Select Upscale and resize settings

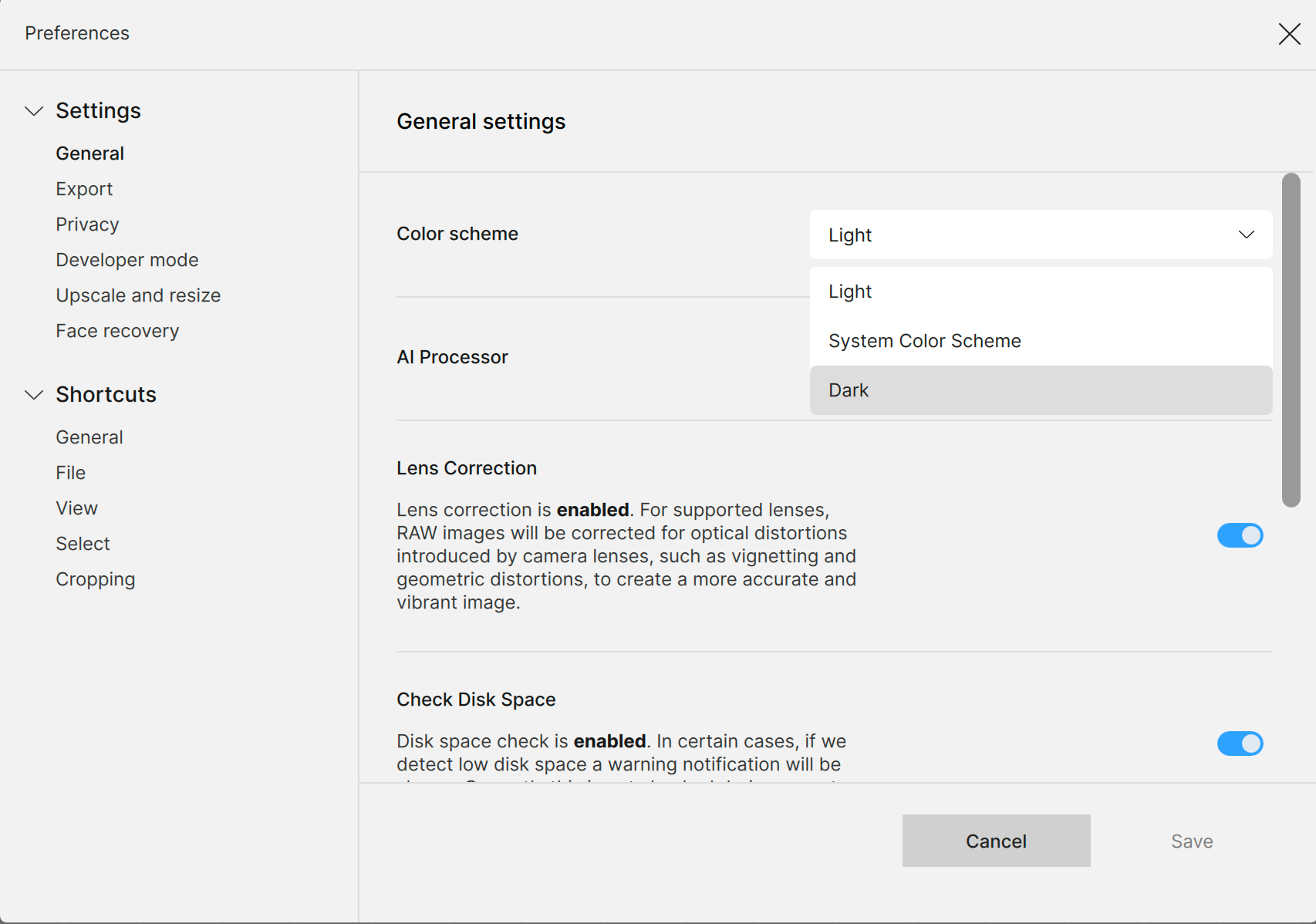138,295
